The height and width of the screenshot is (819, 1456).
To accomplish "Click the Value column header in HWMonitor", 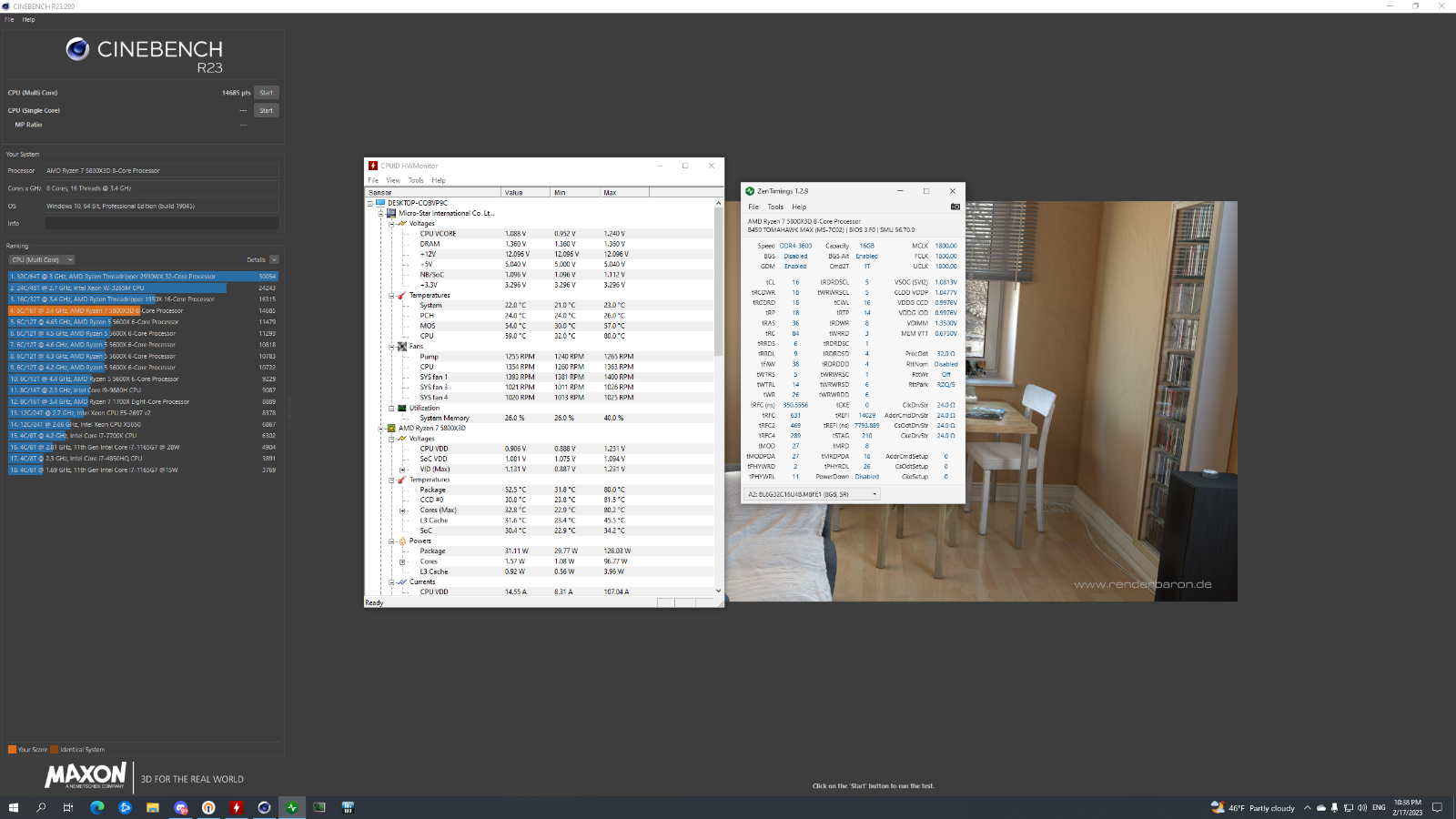I will click(526, 192).
